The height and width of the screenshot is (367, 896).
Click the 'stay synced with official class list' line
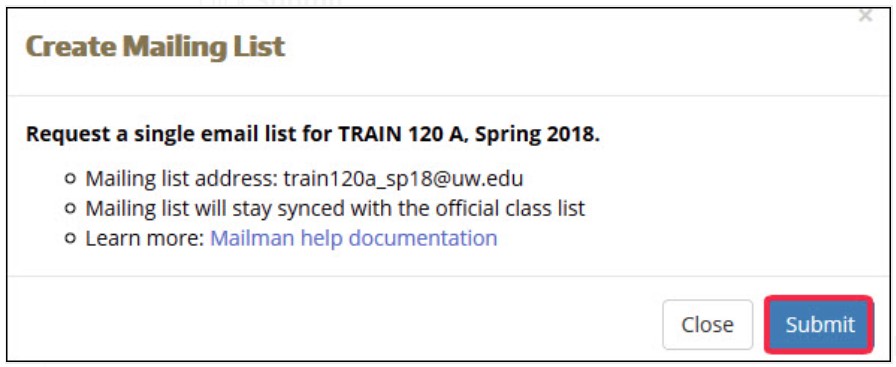pos(335,209)
